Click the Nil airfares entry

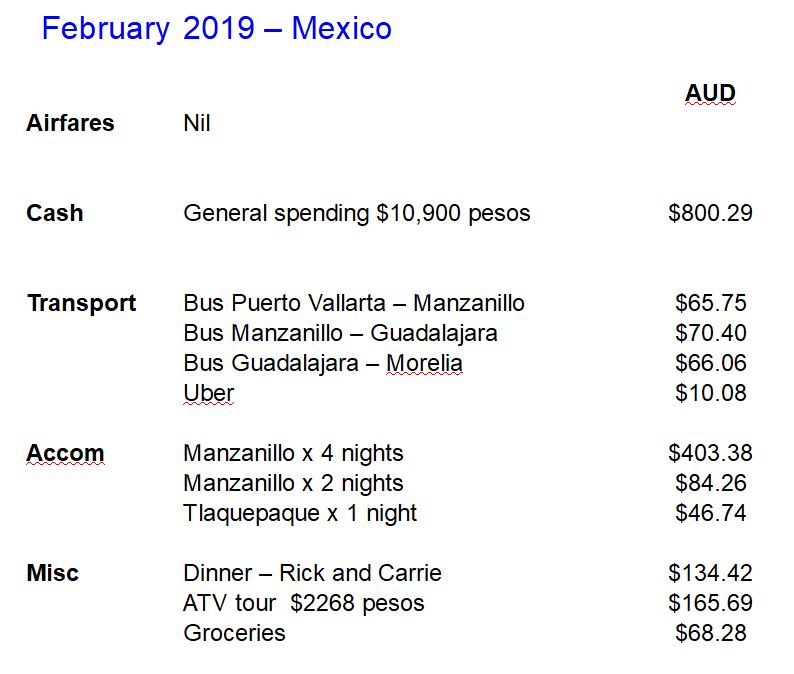click(x=197, y=123)
